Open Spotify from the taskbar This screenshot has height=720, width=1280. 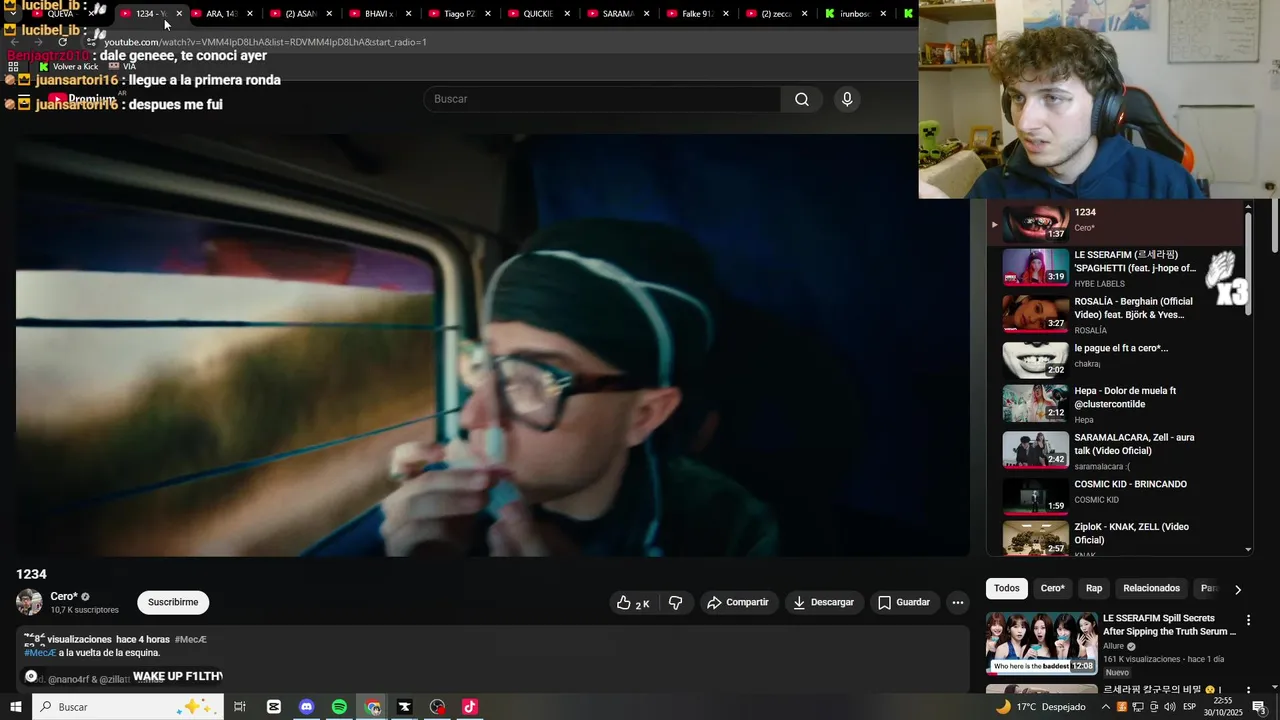pyautogui.click(x=339, y=707)
